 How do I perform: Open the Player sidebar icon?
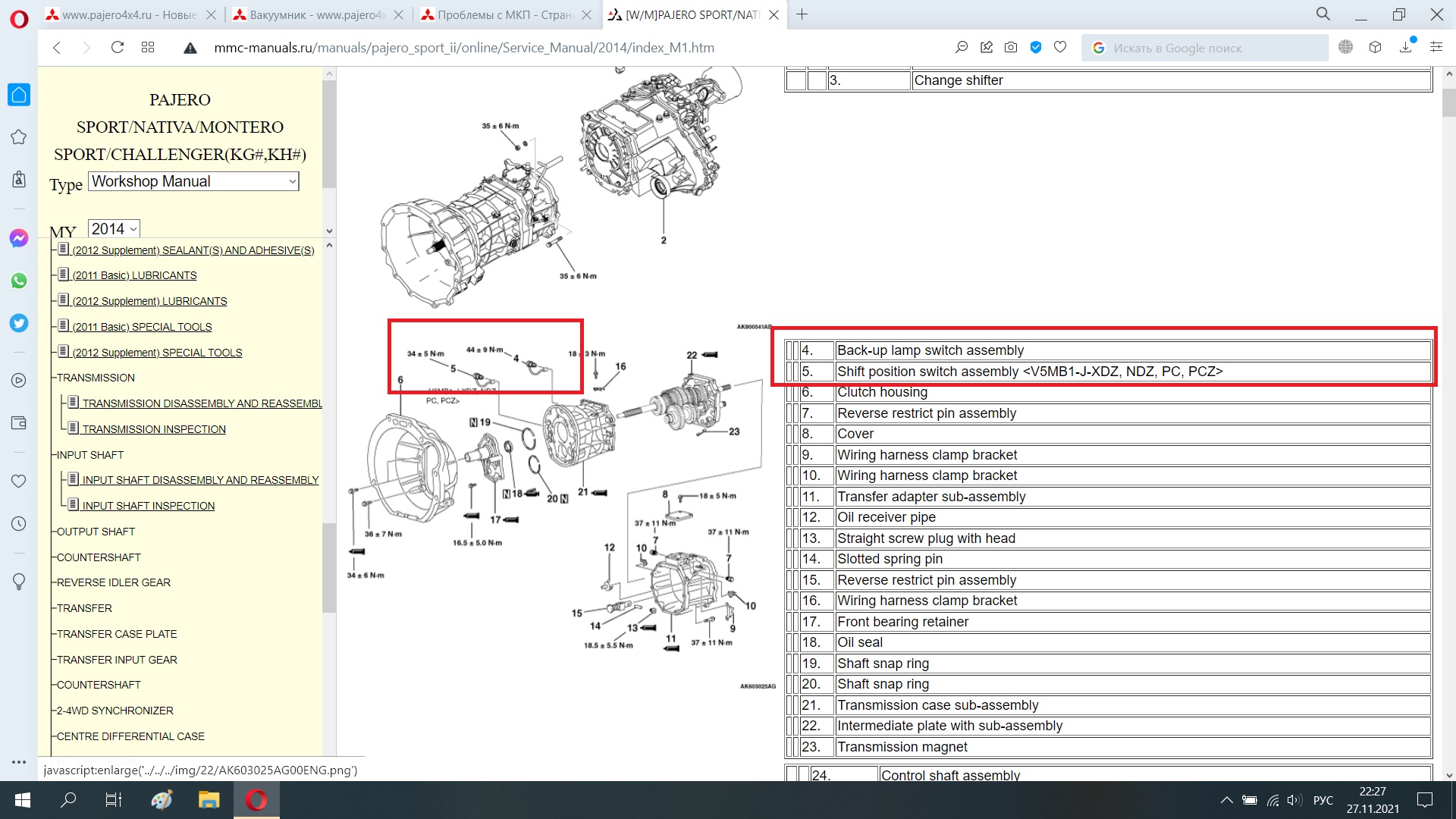19,381
